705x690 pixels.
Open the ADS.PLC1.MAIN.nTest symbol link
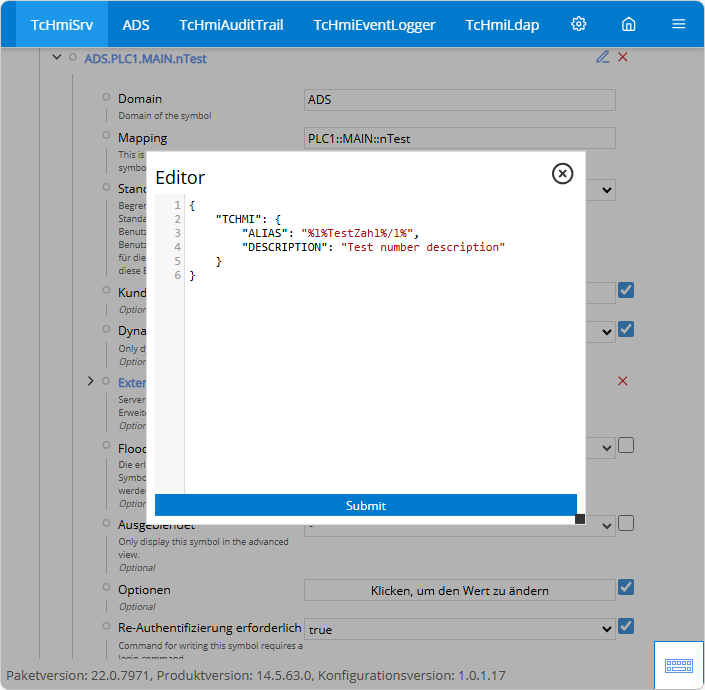tap(145, 59)
